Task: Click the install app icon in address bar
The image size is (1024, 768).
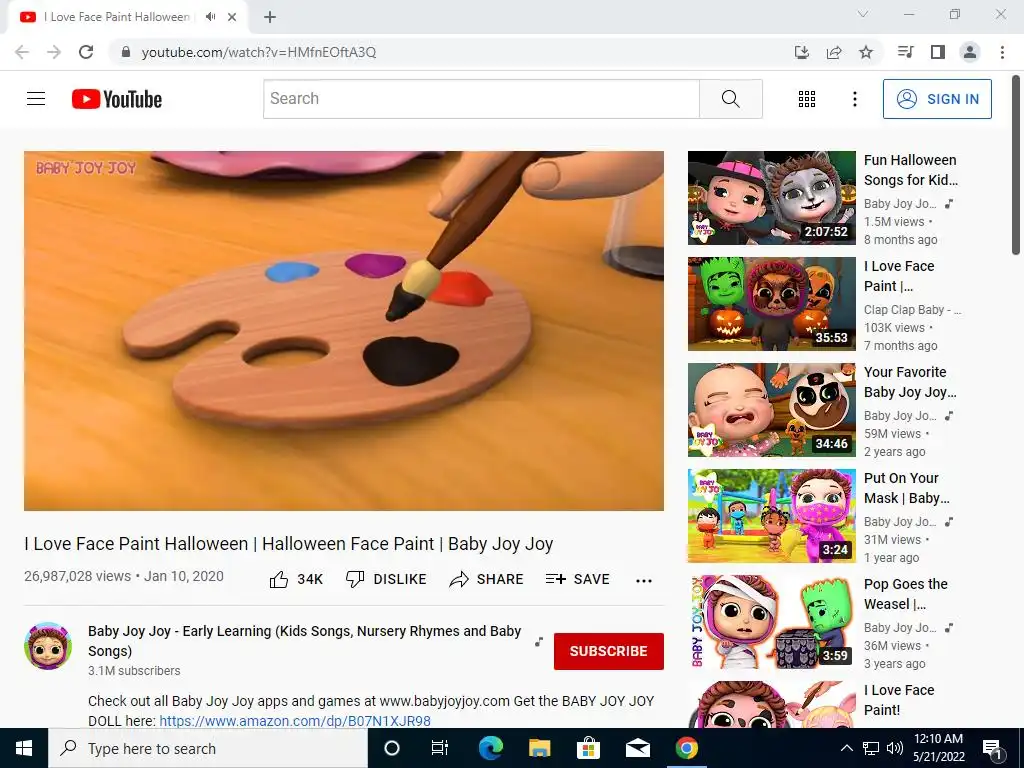Action: point(802,52)
